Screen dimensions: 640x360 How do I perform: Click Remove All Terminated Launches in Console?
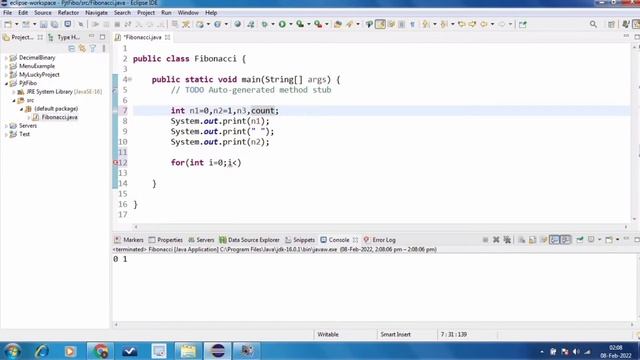(x=507, y=240)
